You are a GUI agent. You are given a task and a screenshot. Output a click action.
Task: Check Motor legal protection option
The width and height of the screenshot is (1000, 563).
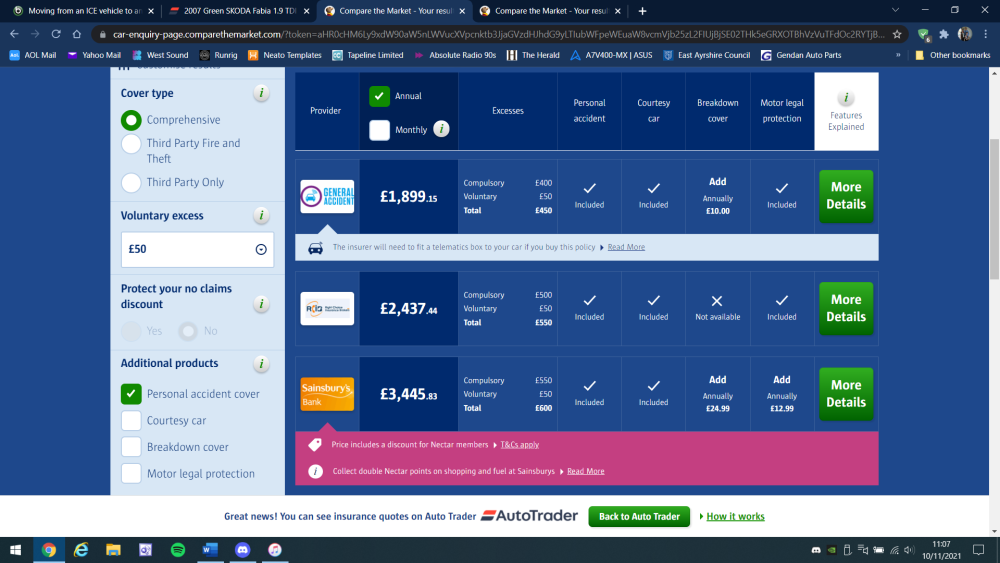(x=131, y=474)
